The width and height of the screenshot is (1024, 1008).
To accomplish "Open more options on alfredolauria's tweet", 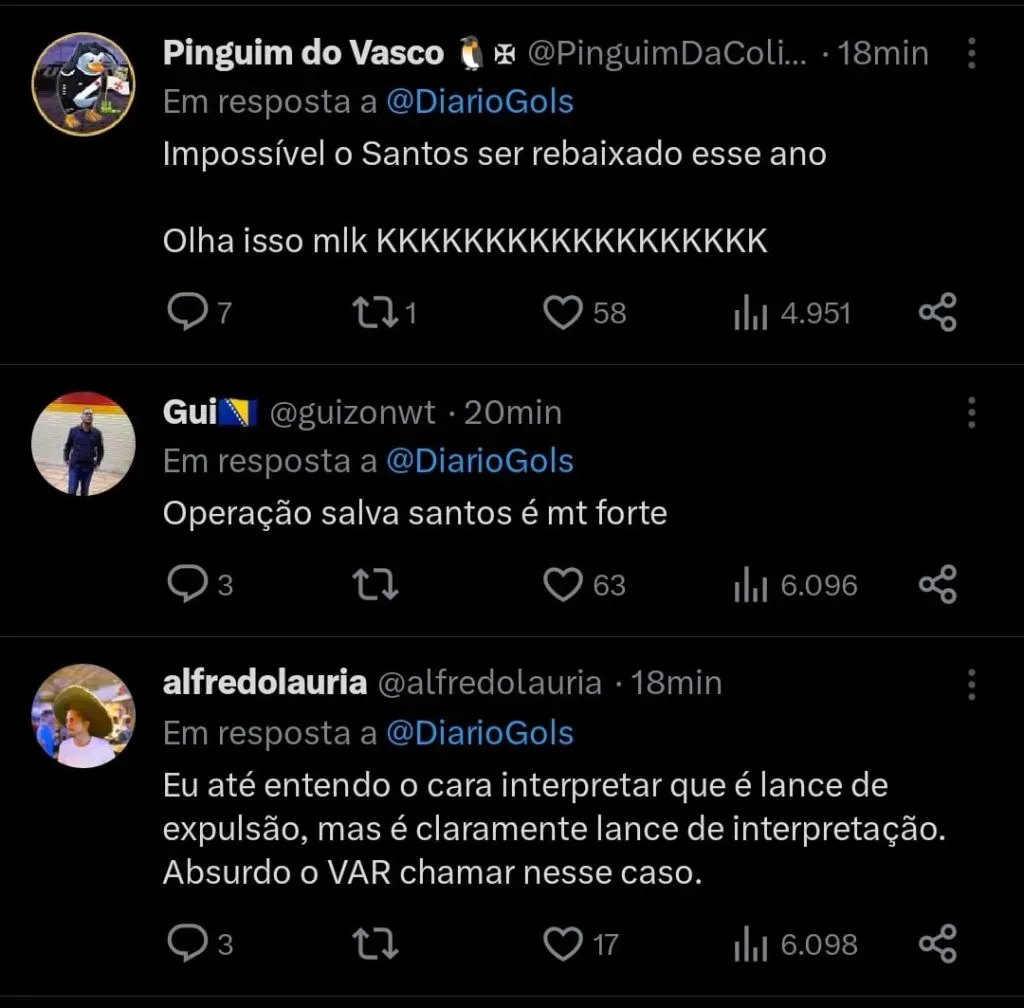I will pyautogui.click(x=971, y=684).
